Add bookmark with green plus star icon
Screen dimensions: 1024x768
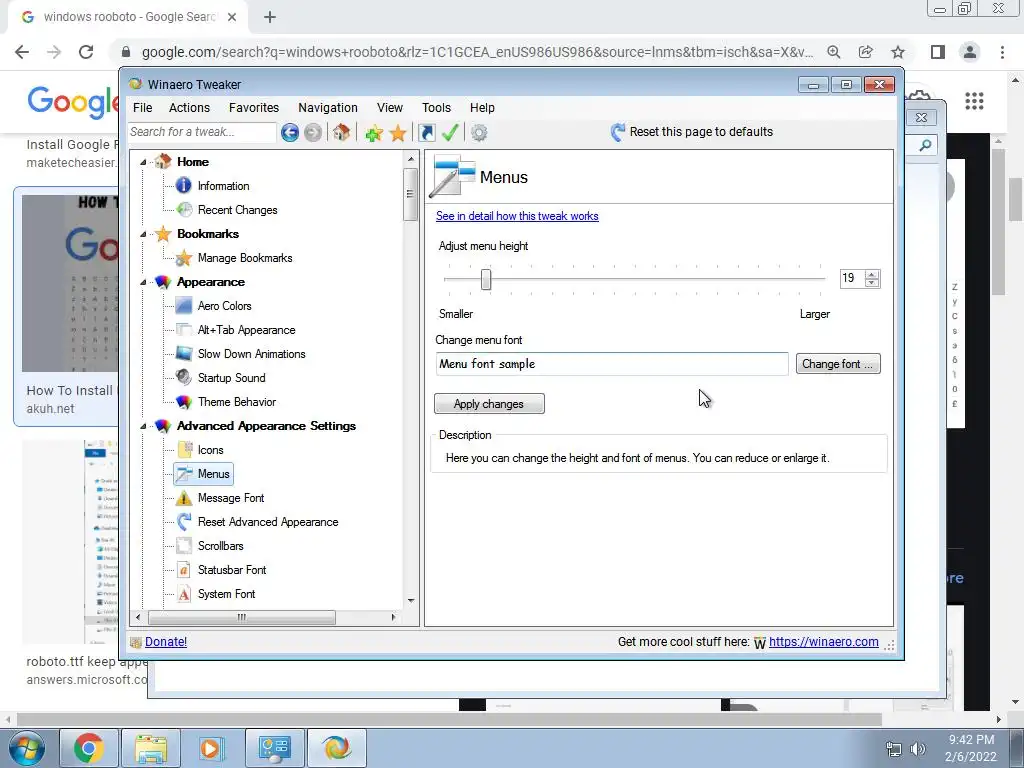tap(374, 133)
